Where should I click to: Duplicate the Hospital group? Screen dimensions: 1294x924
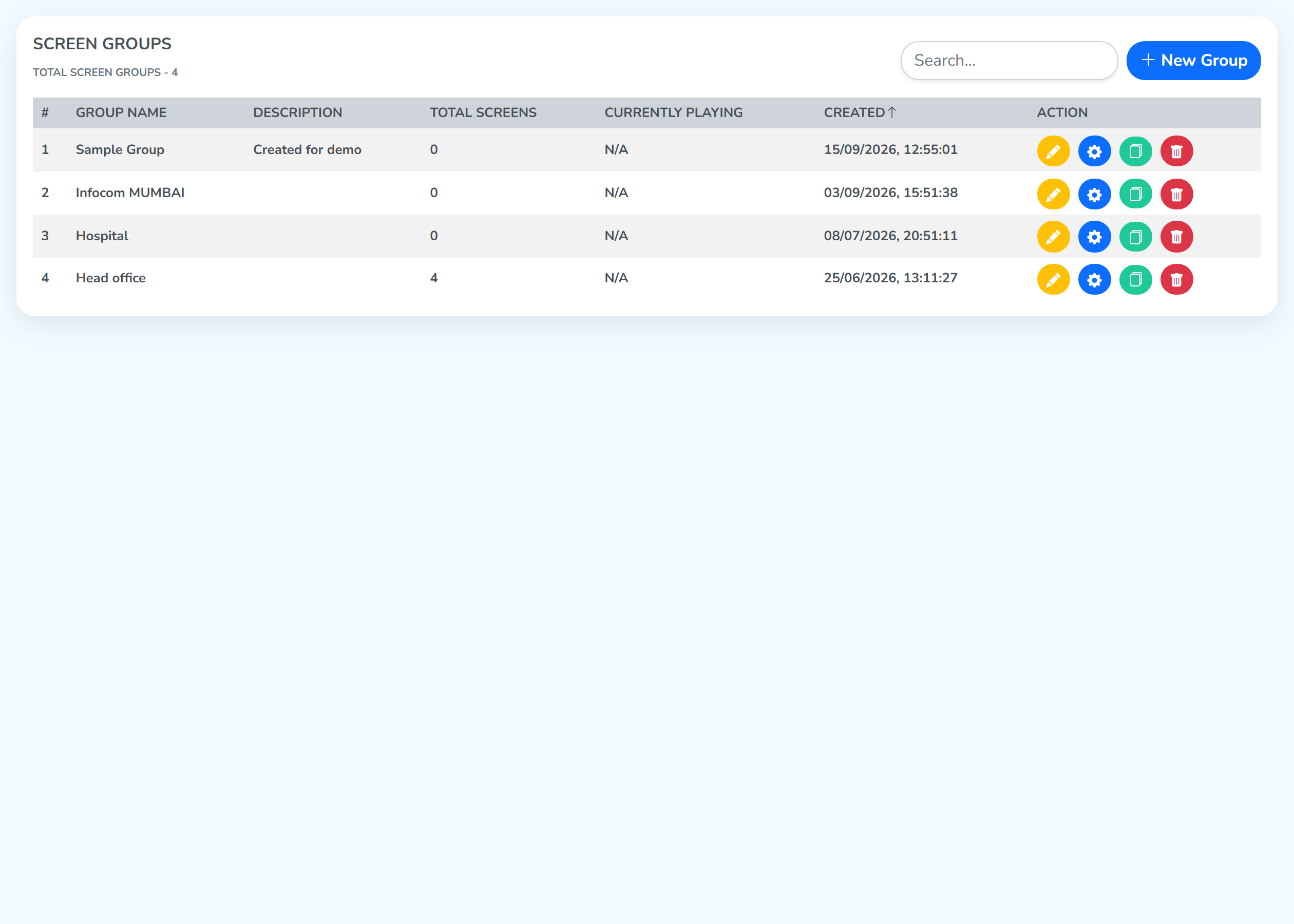point(1135,237)
